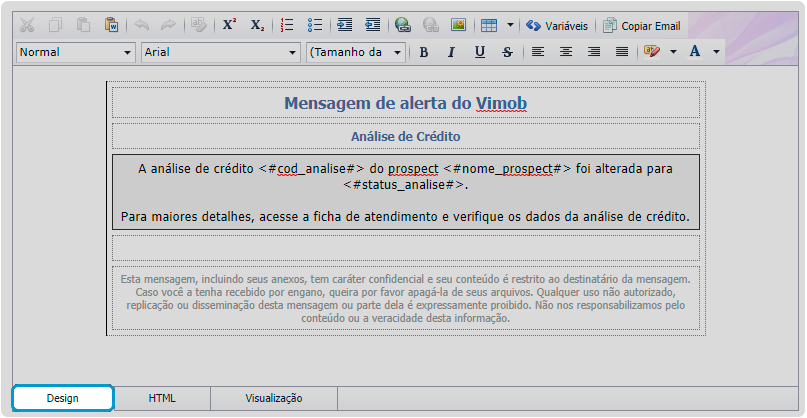The image size is (807, 418).
Task: Apply the font text color
Action: [695, 52]
